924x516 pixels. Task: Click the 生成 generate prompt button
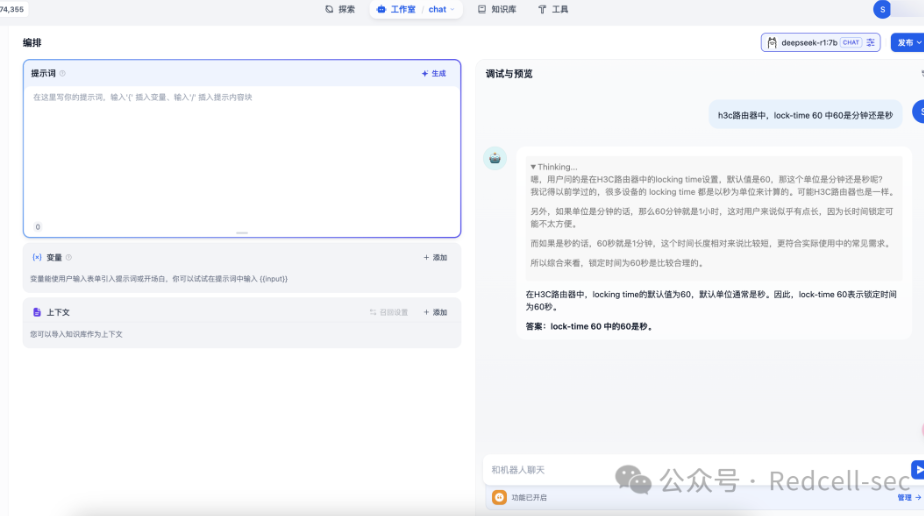[434, 74]
